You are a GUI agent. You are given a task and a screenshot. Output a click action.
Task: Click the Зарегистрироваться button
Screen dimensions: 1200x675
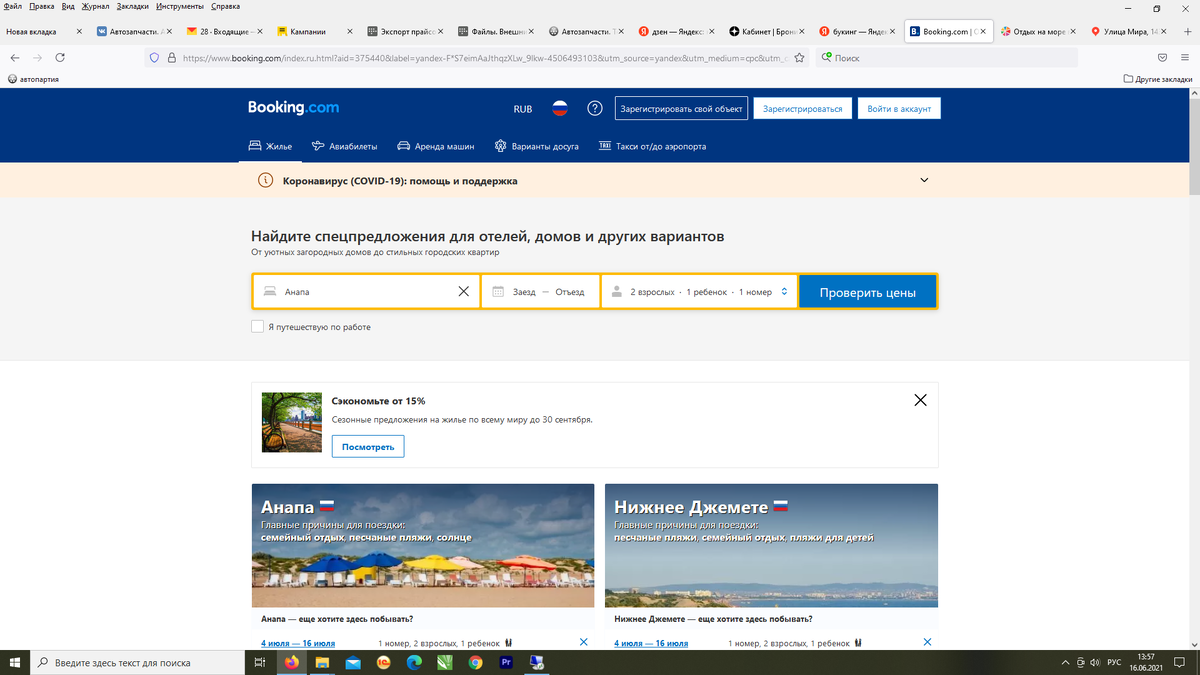point(803,108)
